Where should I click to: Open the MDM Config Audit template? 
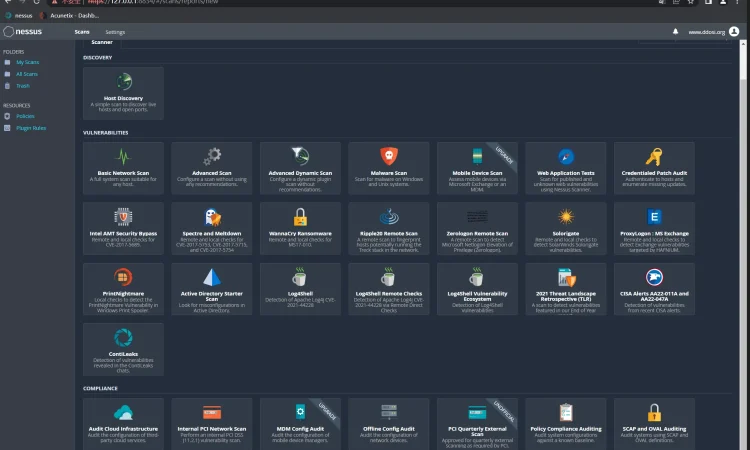point(300,424)
